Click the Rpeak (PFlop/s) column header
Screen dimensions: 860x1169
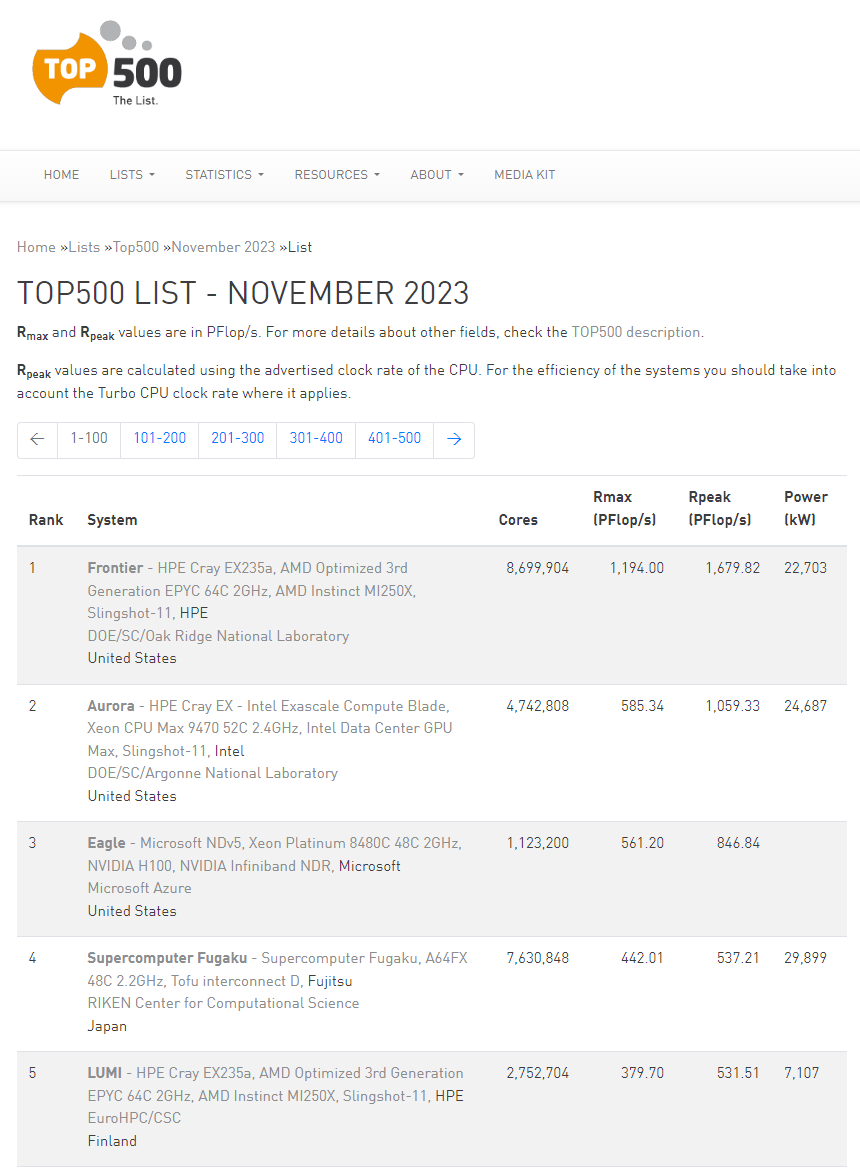720,508
